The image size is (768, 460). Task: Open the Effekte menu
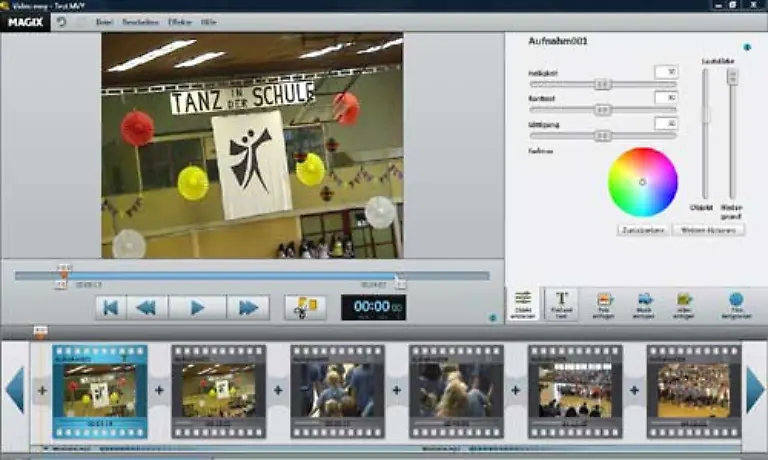coord(180,21)
